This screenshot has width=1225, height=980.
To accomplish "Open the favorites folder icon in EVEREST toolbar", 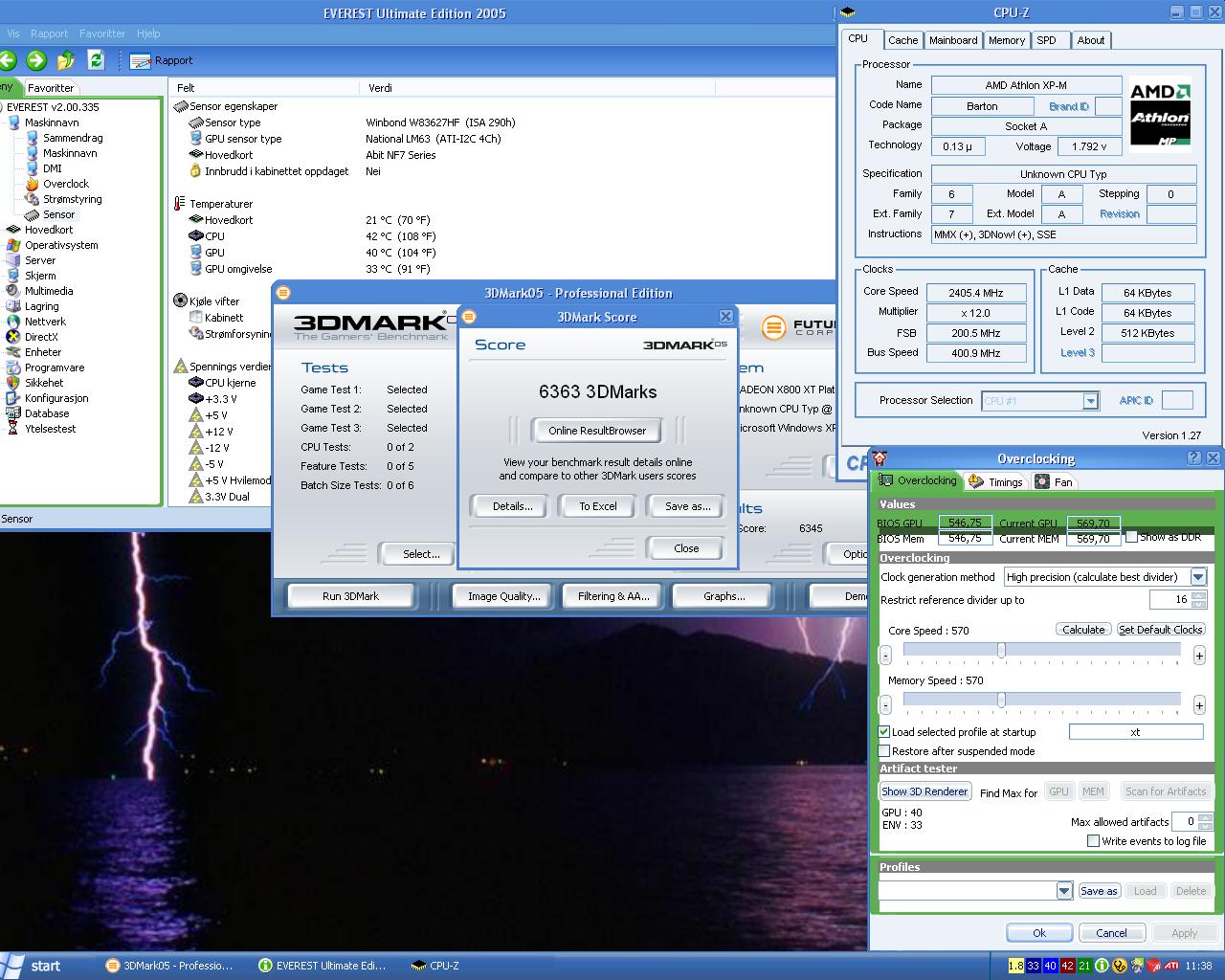I will tap(66, 60).
